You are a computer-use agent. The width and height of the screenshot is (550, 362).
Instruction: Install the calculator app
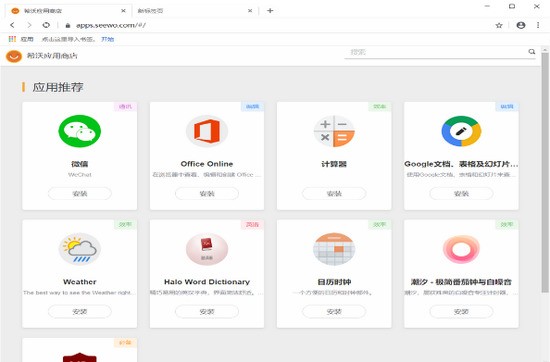tap(334, 194)
